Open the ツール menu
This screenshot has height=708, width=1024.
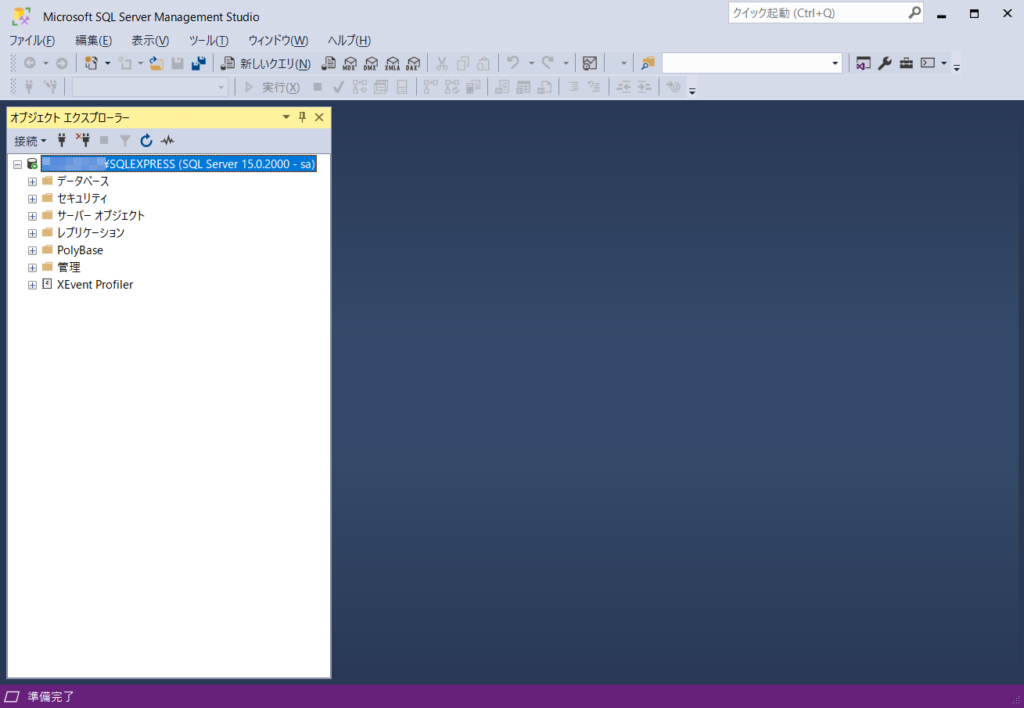click(x=208, y=40)
